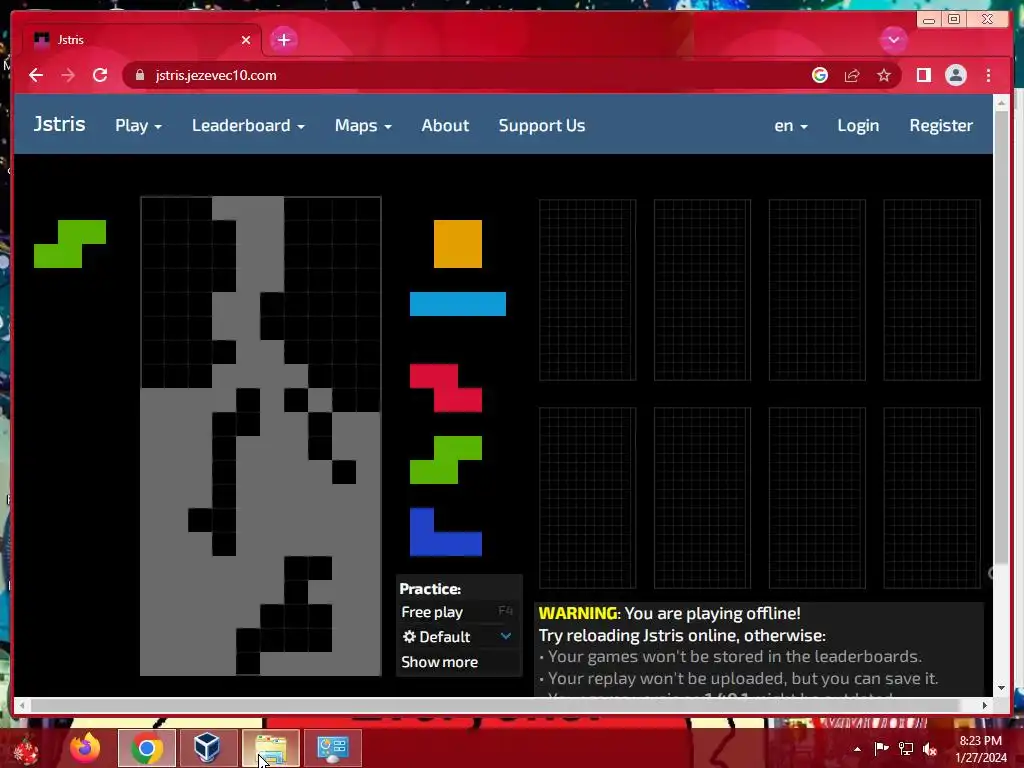The height and width of the screenshot is (768, 1024).
Task: Open the Play dropdown menu
Action: tap(138, 125)
